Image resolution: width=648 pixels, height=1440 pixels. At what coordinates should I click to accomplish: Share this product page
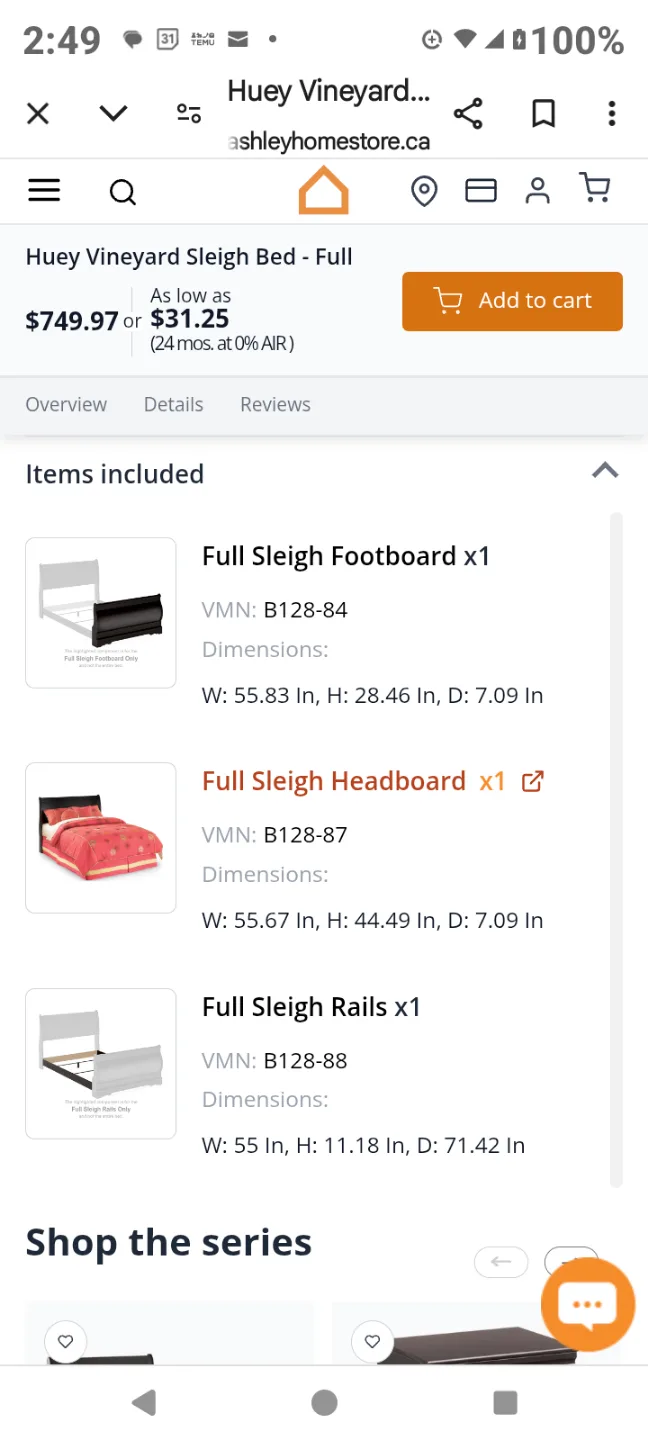tap(468, 113)
